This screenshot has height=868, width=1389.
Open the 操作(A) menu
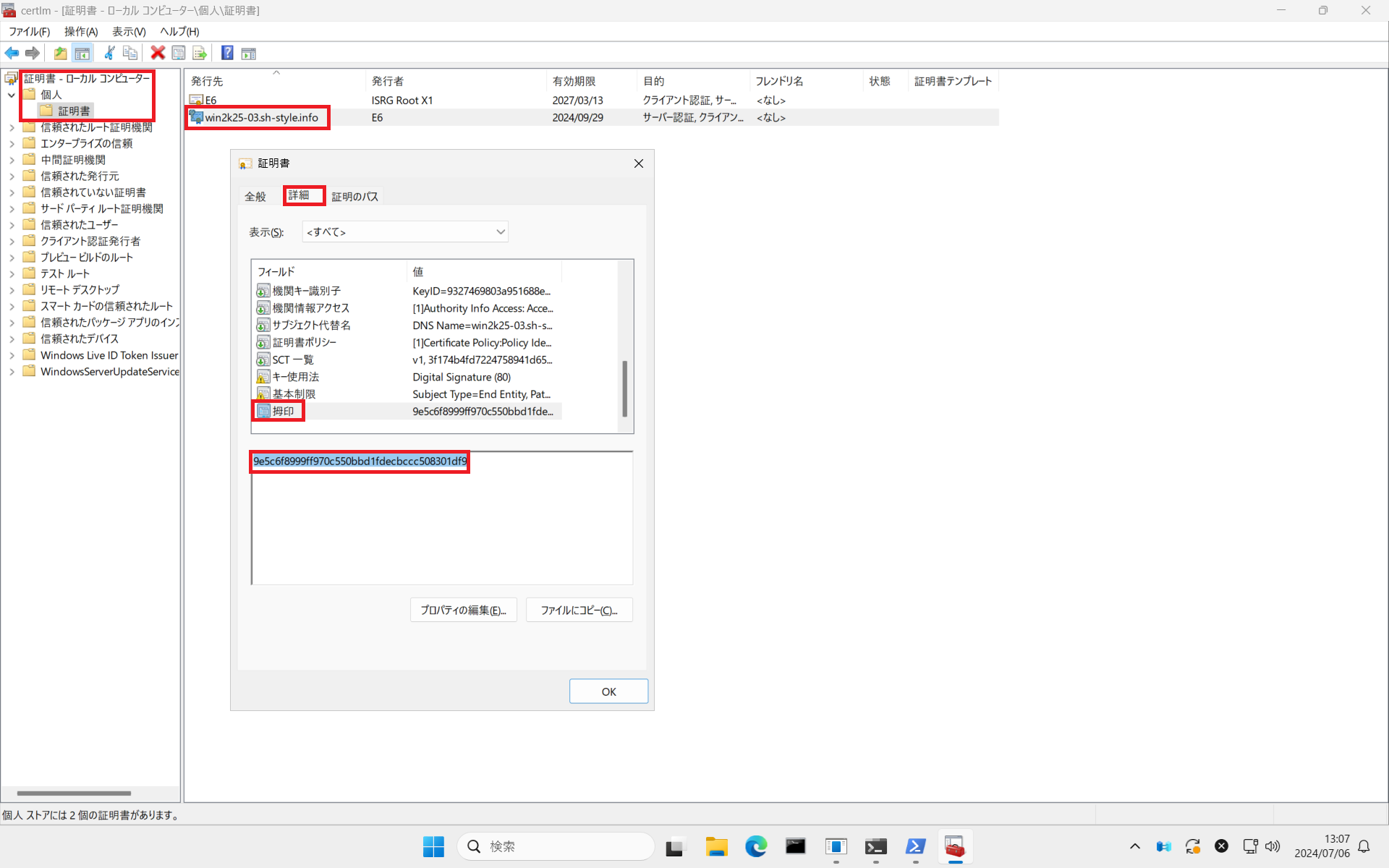[80, 32]
